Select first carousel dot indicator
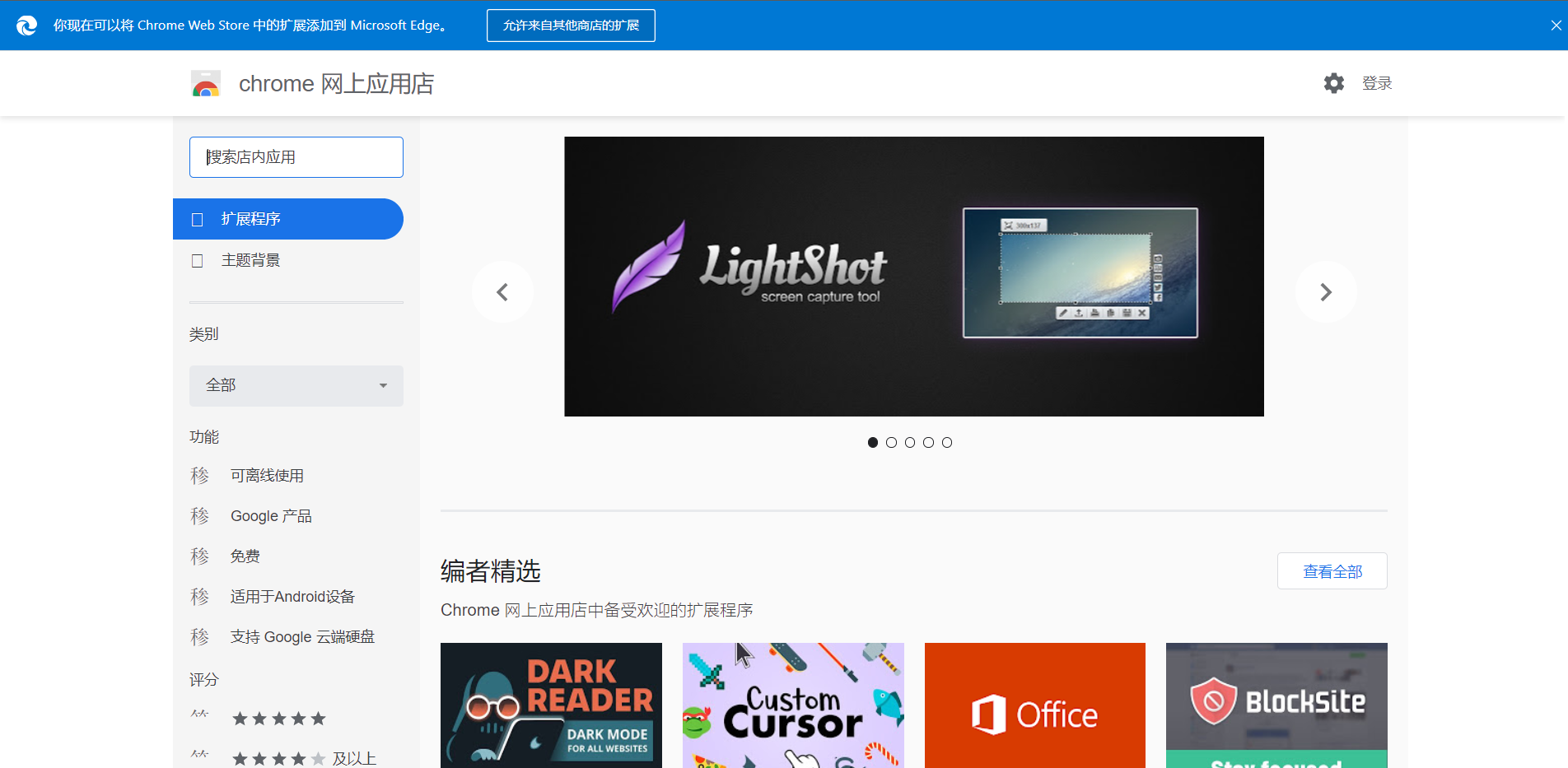Image resolution: width=1568 pixels, height=768 pixels. (x=873, y=443)
